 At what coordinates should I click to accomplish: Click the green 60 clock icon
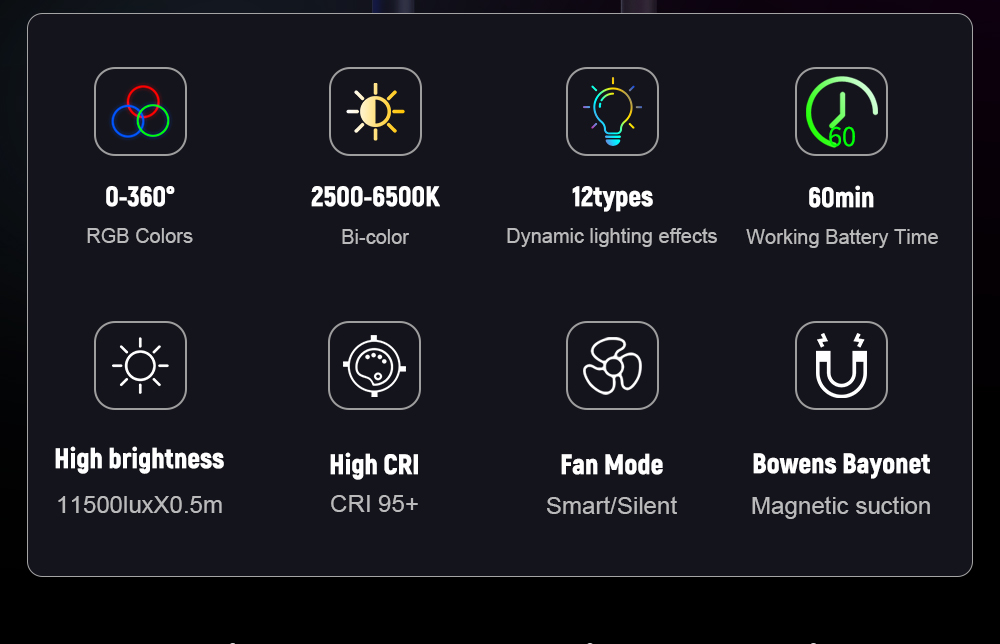[x=841, y=112]
